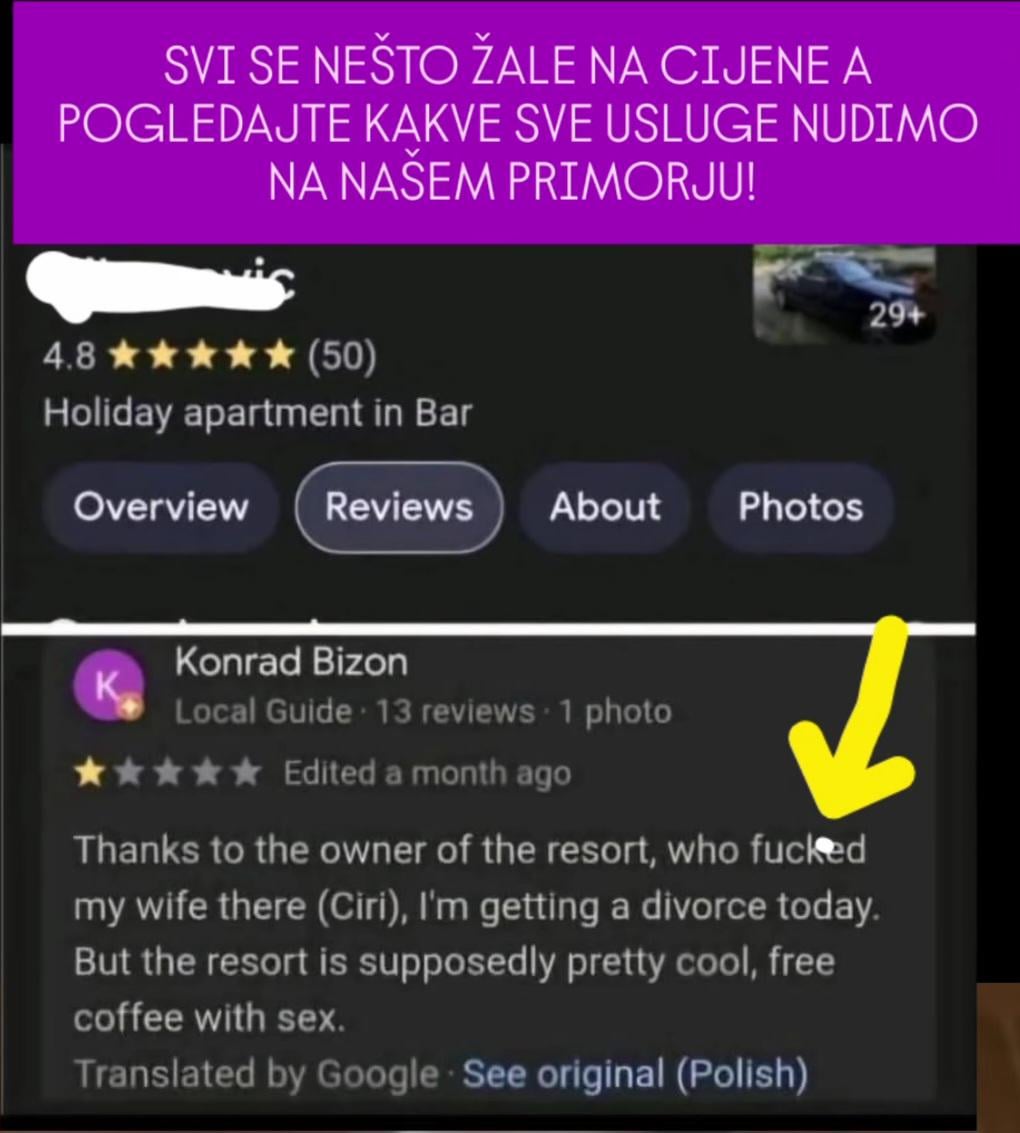Click the five gold stars beside 4.8
This screenshot has width=1020, height=1133.
204,356
